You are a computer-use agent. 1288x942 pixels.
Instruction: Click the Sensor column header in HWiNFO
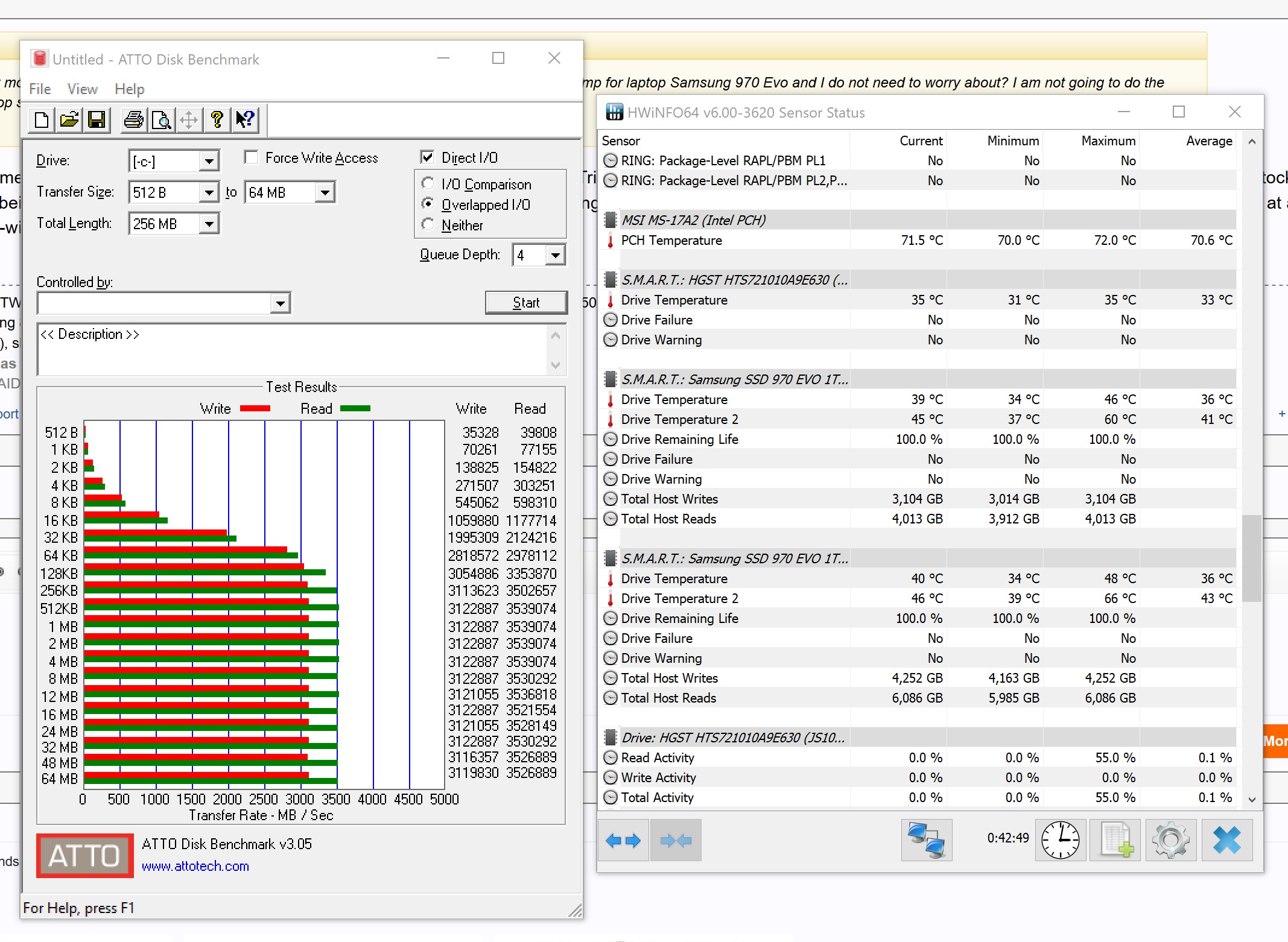(725, 141)
